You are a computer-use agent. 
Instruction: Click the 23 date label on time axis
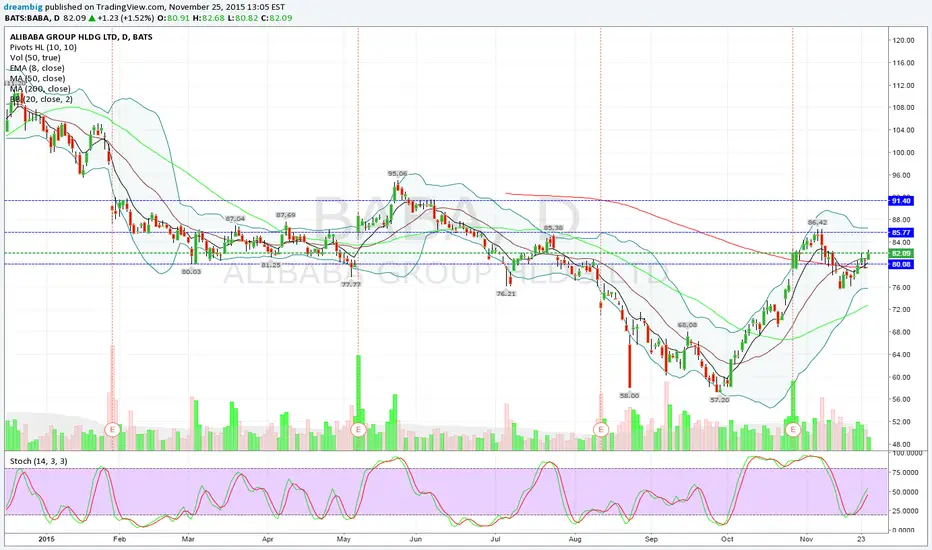(x=861, y=539)
